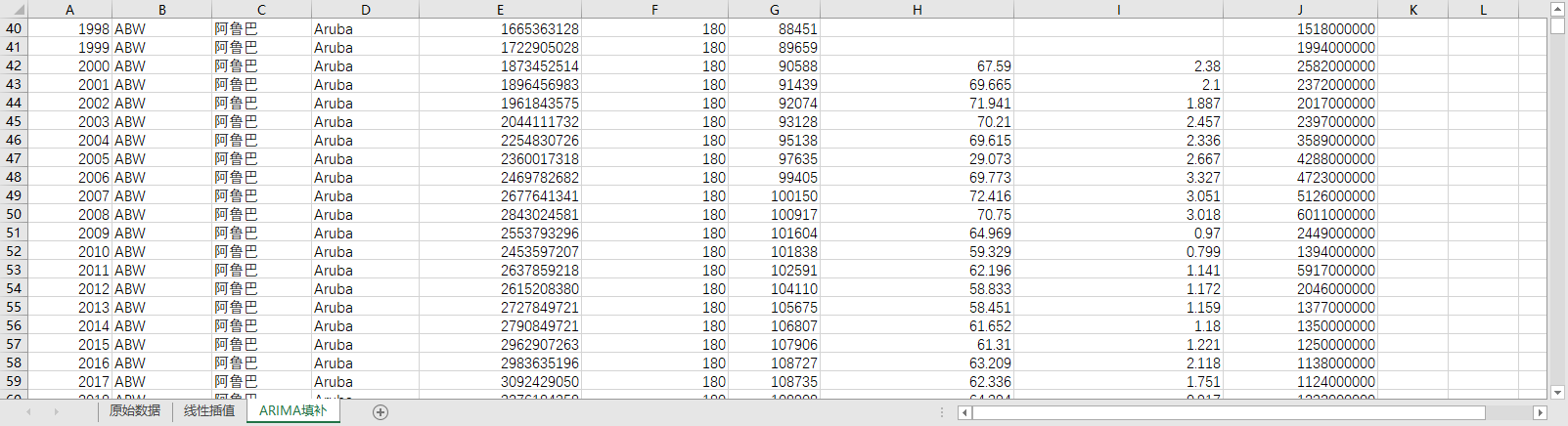Click cell value 3.327
The image size is (1568, 426).
(x=1118, y=178)
